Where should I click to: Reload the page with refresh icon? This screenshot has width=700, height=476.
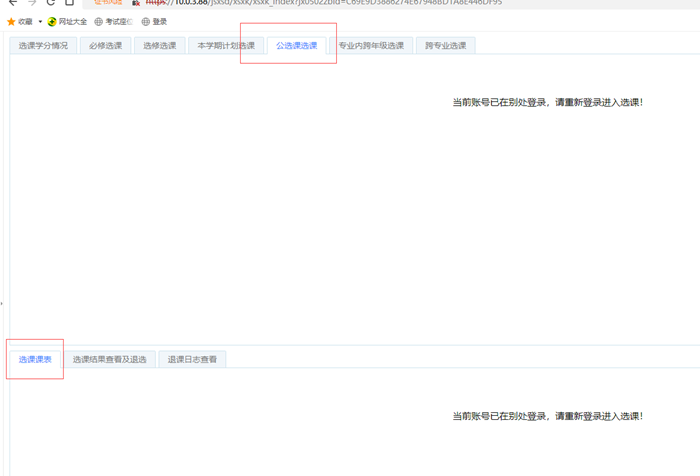coord(51,3)
